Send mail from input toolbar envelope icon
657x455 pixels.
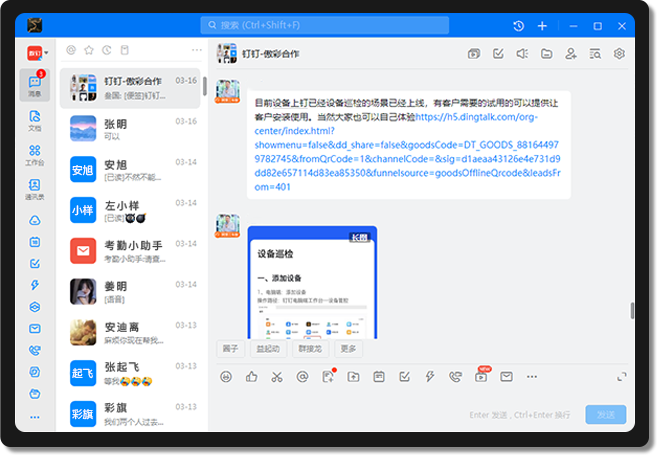click(x=507, y=377)
